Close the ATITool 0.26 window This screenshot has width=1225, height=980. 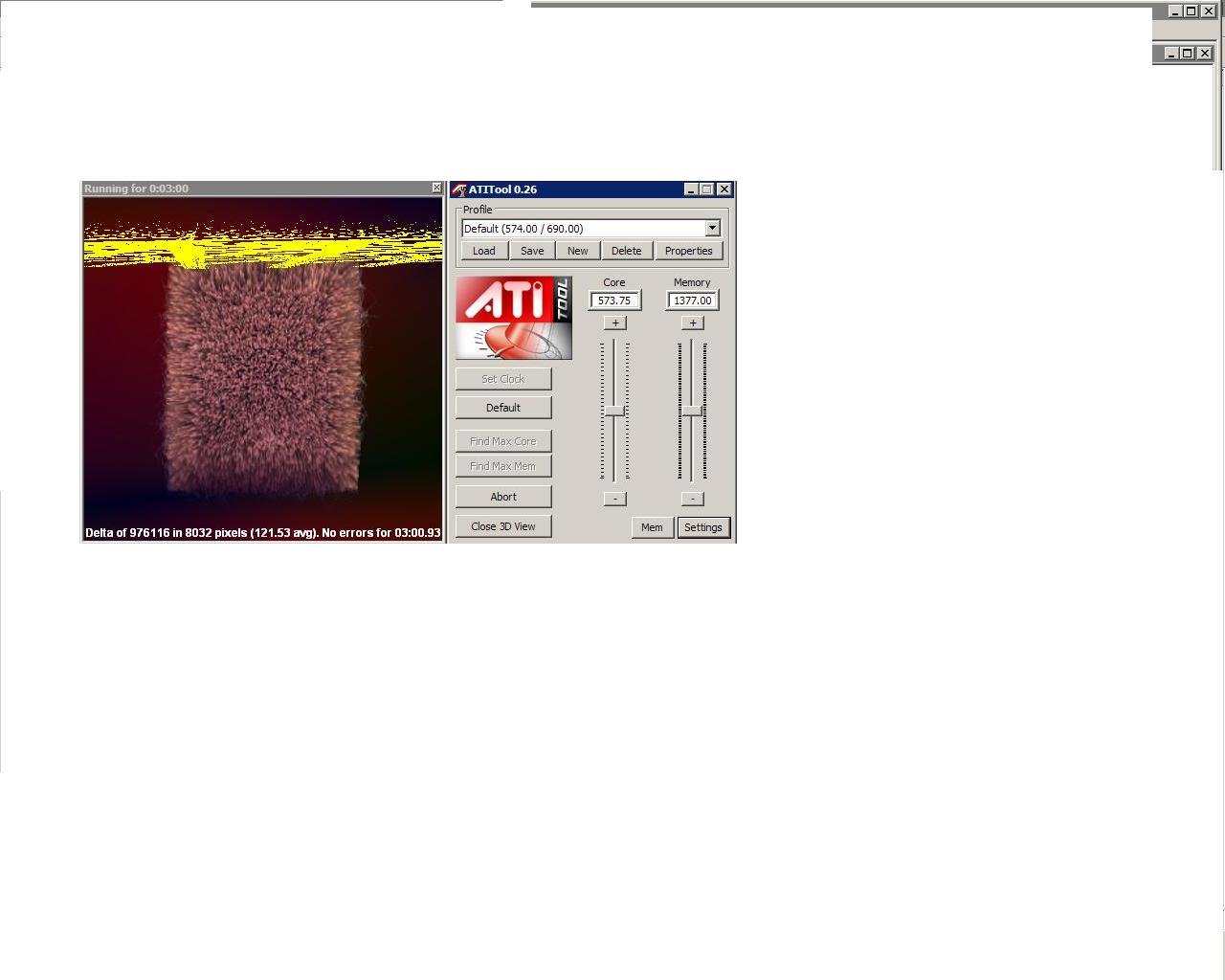(x=724, y=189)
